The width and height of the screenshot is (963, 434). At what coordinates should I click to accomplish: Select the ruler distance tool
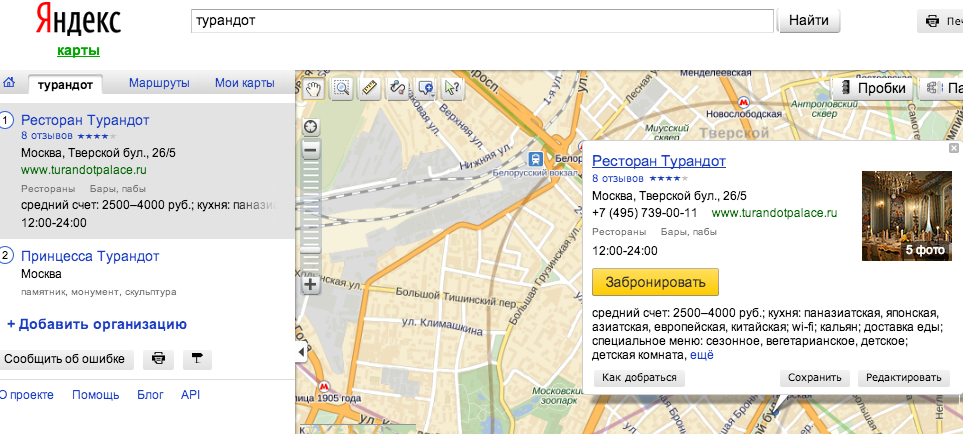click(x=369, y=88)
